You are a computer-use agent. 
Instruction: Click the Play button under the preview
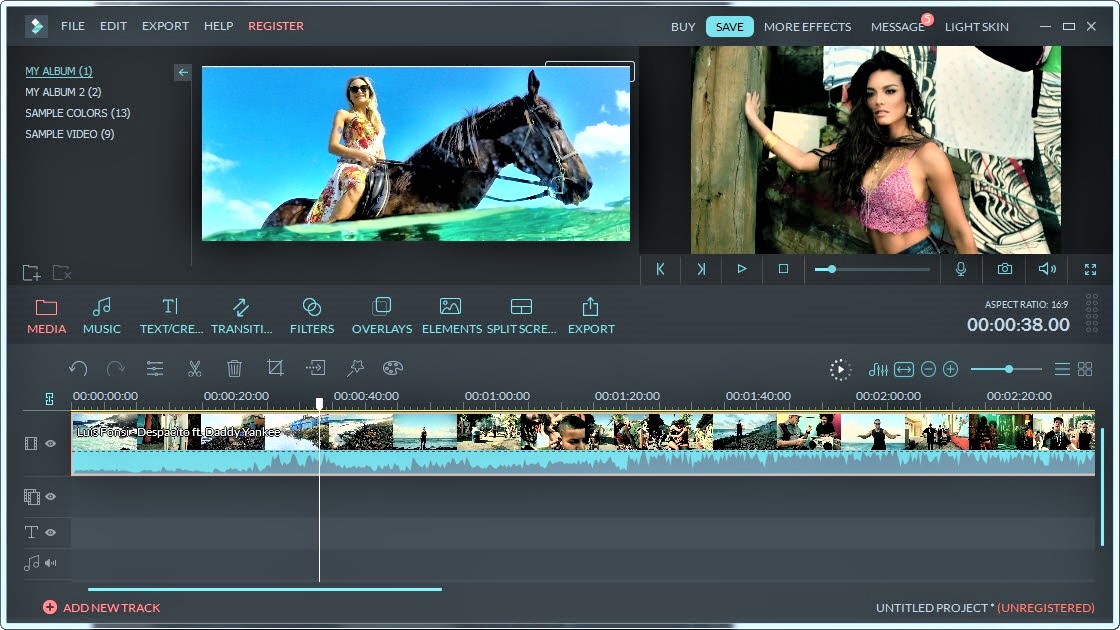[x=742, y=269]
